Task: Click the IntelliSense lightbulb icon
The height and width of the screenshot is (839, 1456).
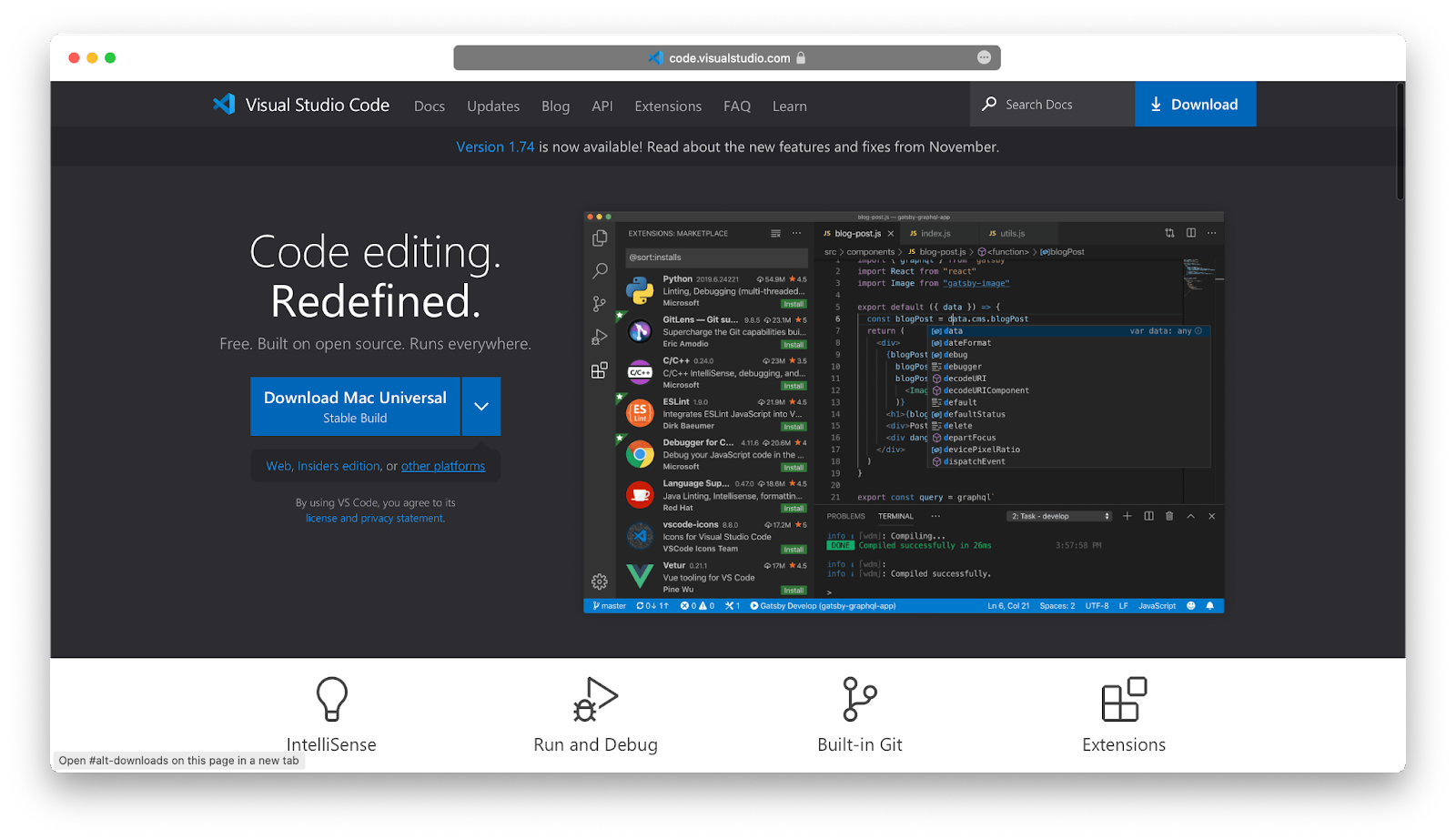Action: [332, 699]
